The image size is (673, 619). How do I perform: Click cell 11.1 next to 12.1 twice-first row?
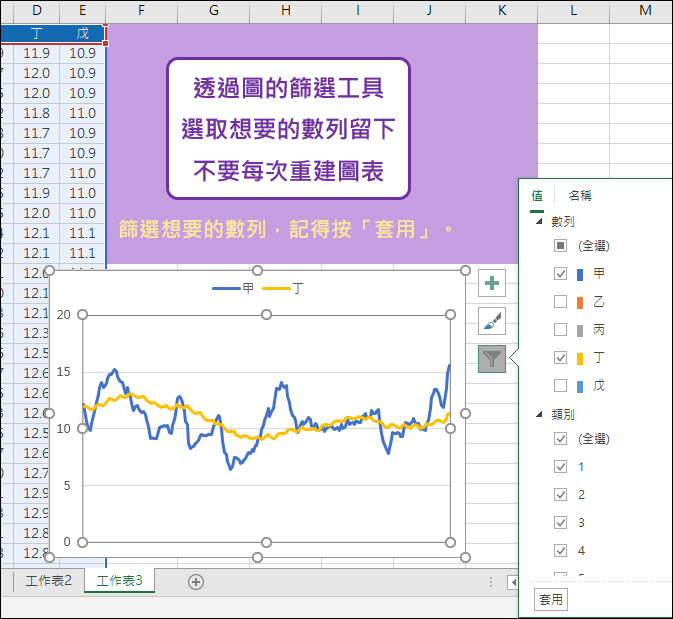pos(82,233)
